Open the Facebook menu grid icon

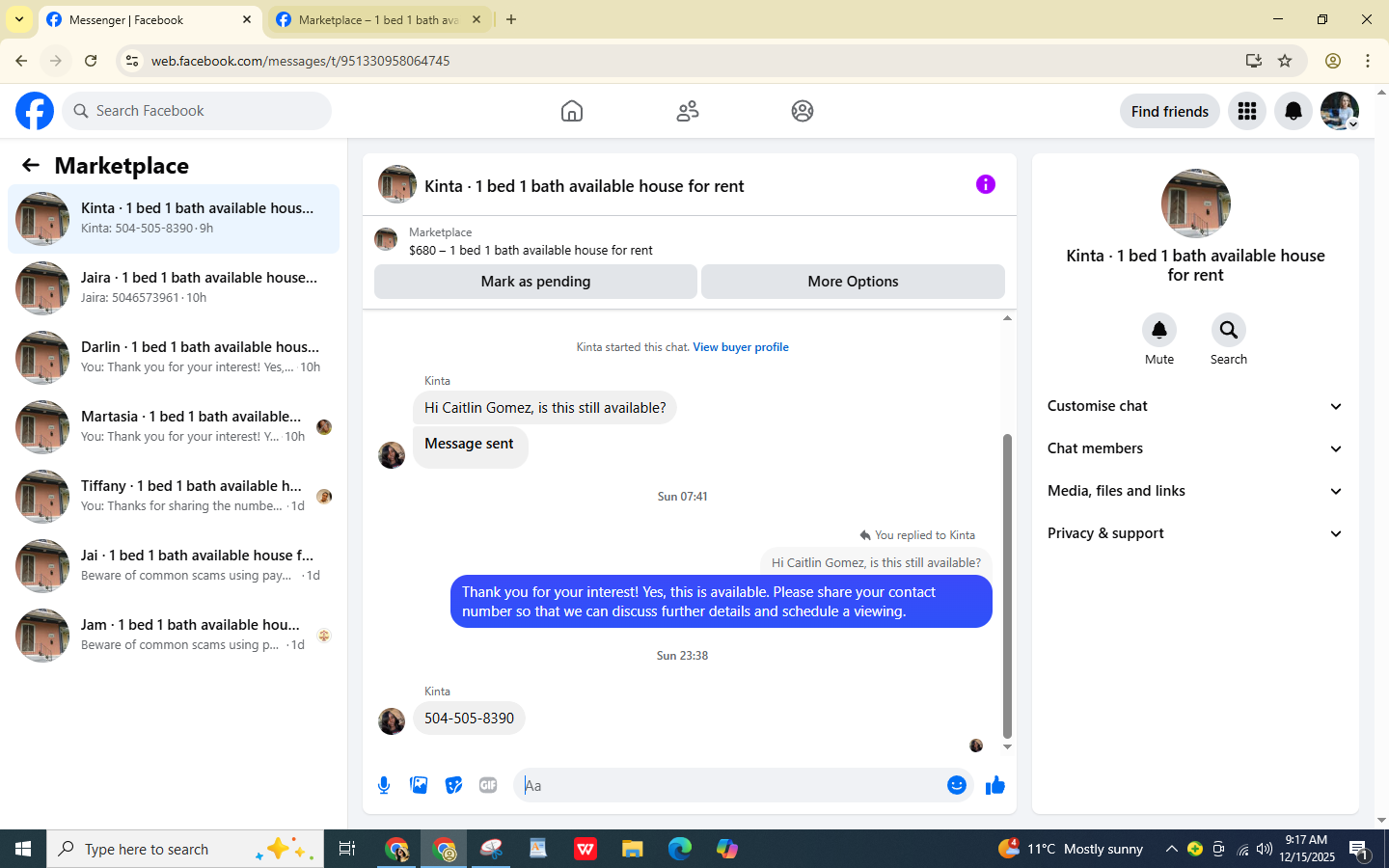click(x=1247, y=111)
